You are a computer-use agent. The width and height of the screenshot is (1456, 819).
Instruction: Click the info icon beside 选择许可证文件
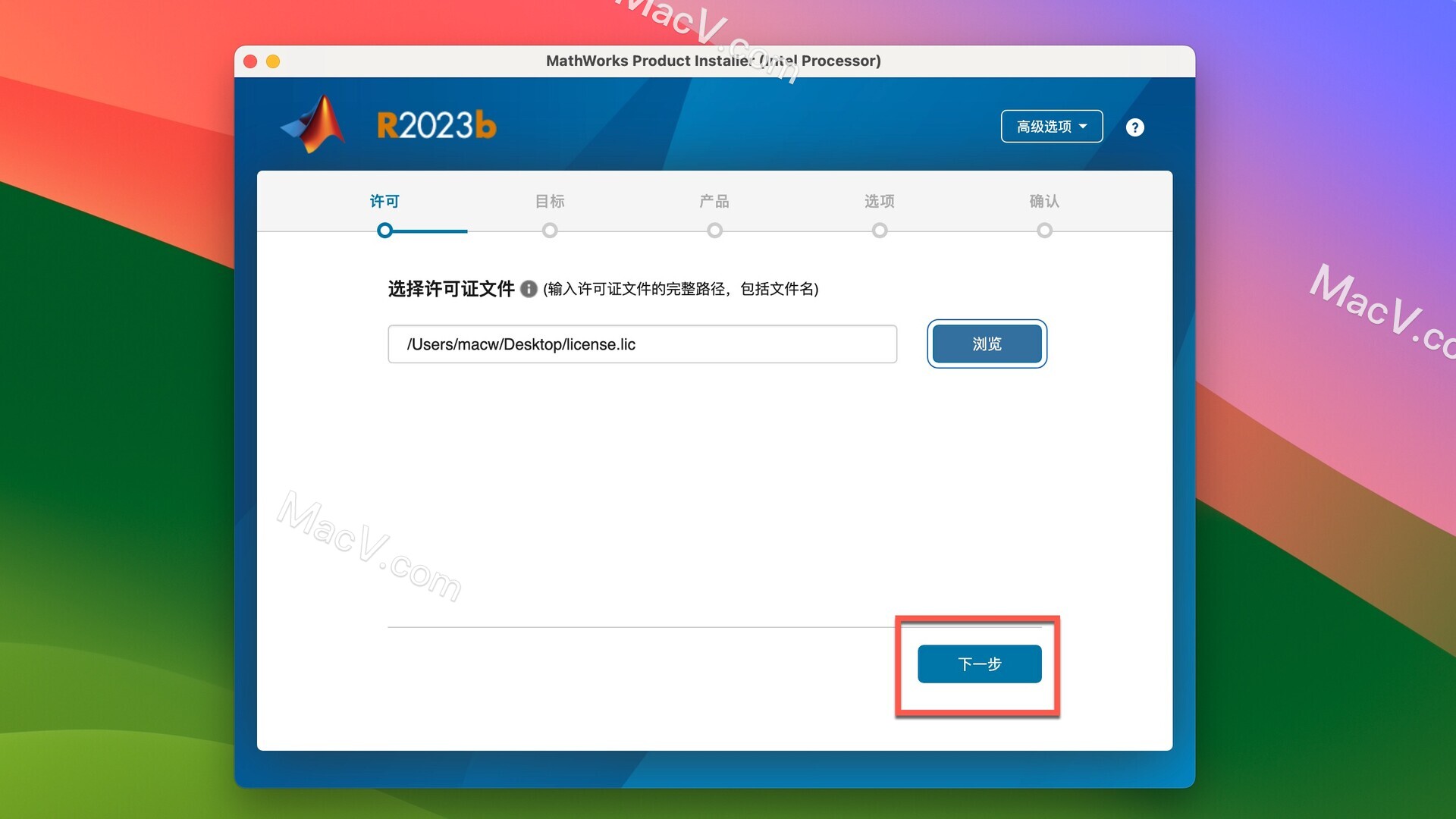(529, 289)
